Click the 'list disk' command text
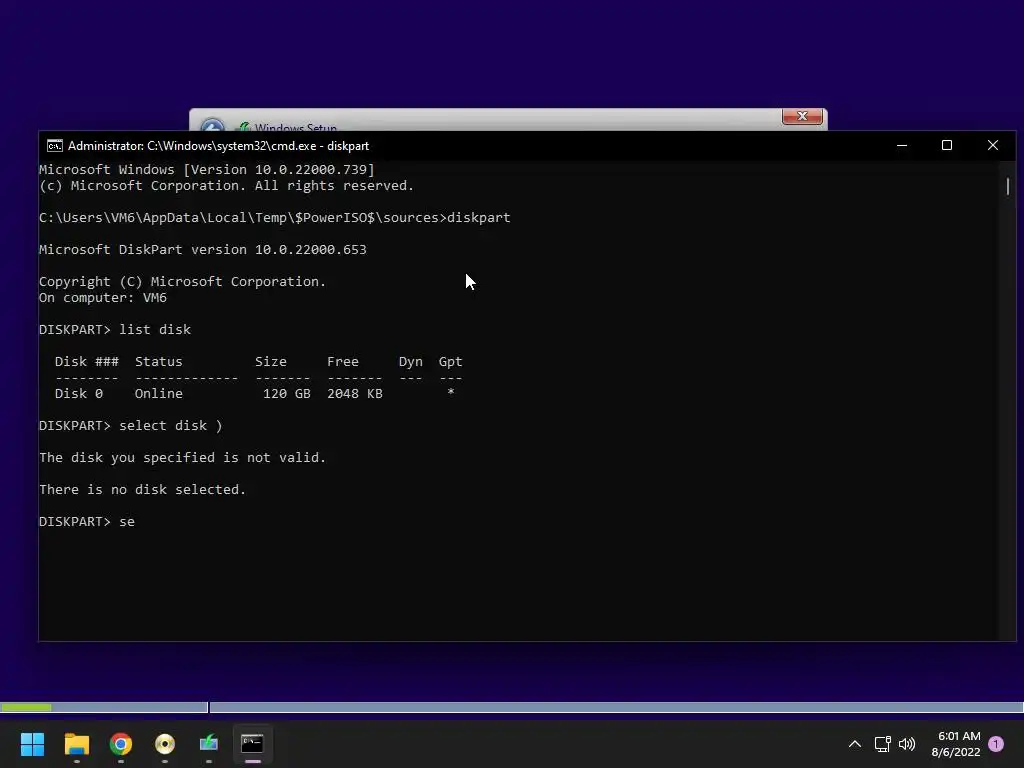 tap(155, 330)
